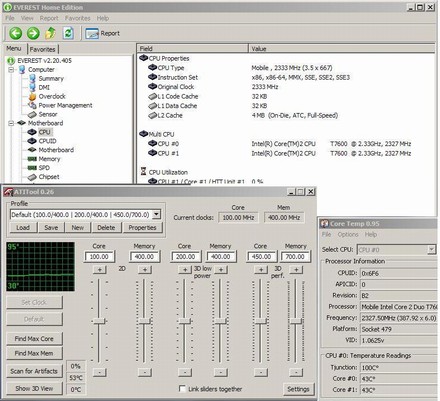This screenshot has height=401, width=440.
Task: Open the Report wizard from toolbar
Action: pos(102,33)
